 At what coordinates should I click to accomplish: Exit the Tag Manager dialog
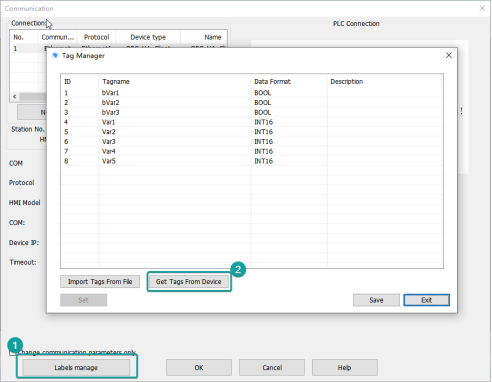pyautogui.click(x=426, y=300)
